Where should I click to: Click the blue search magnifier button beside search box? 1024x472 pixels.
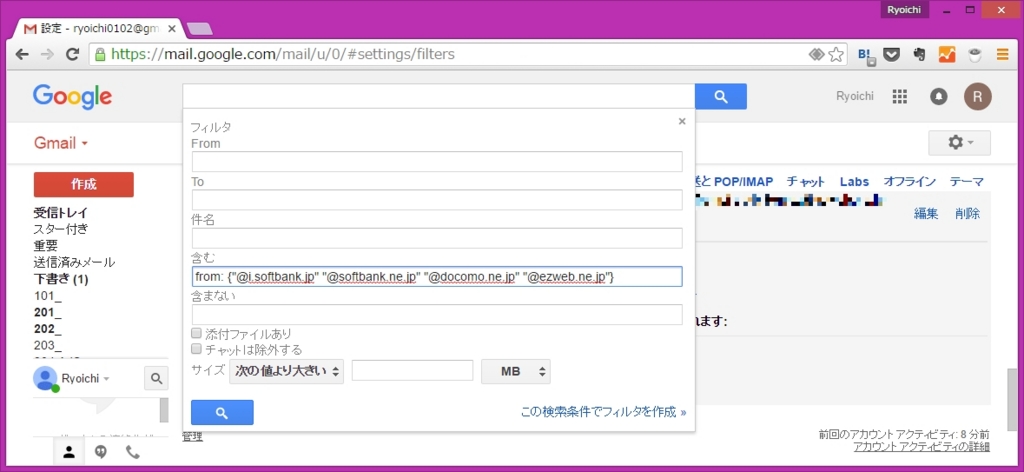[721, 97]
